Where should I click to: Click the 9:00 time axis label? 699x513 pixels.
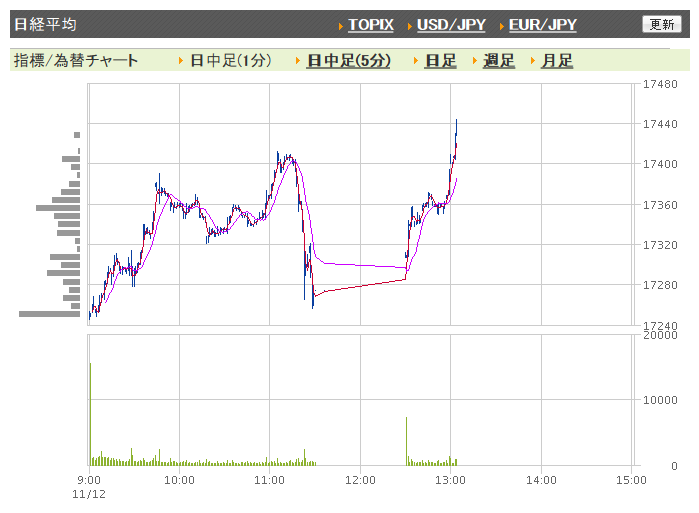(x=89, y=480)
